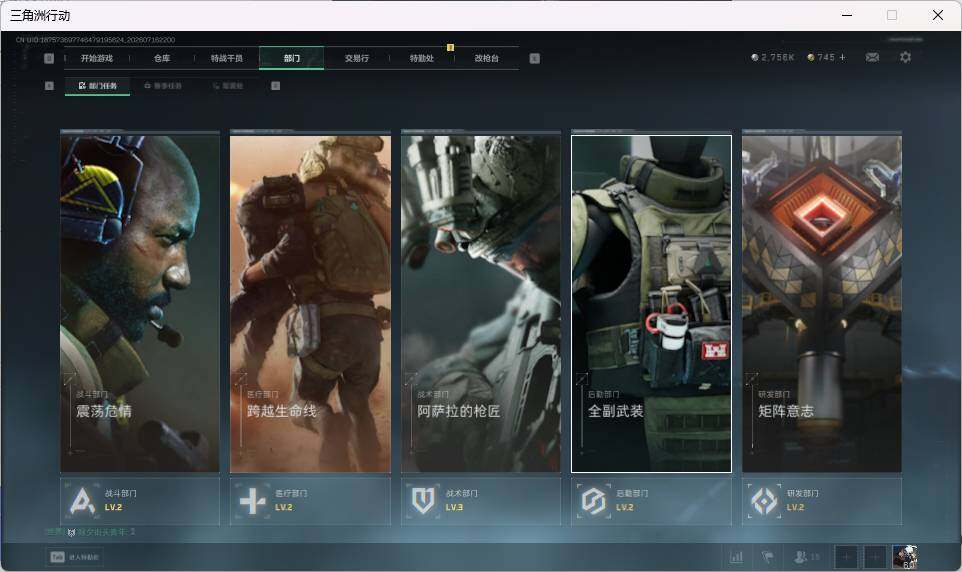Open the flag icon in the bottom bar
The width and height of the screenshot is (962, 572).
[x=768, y=557]
